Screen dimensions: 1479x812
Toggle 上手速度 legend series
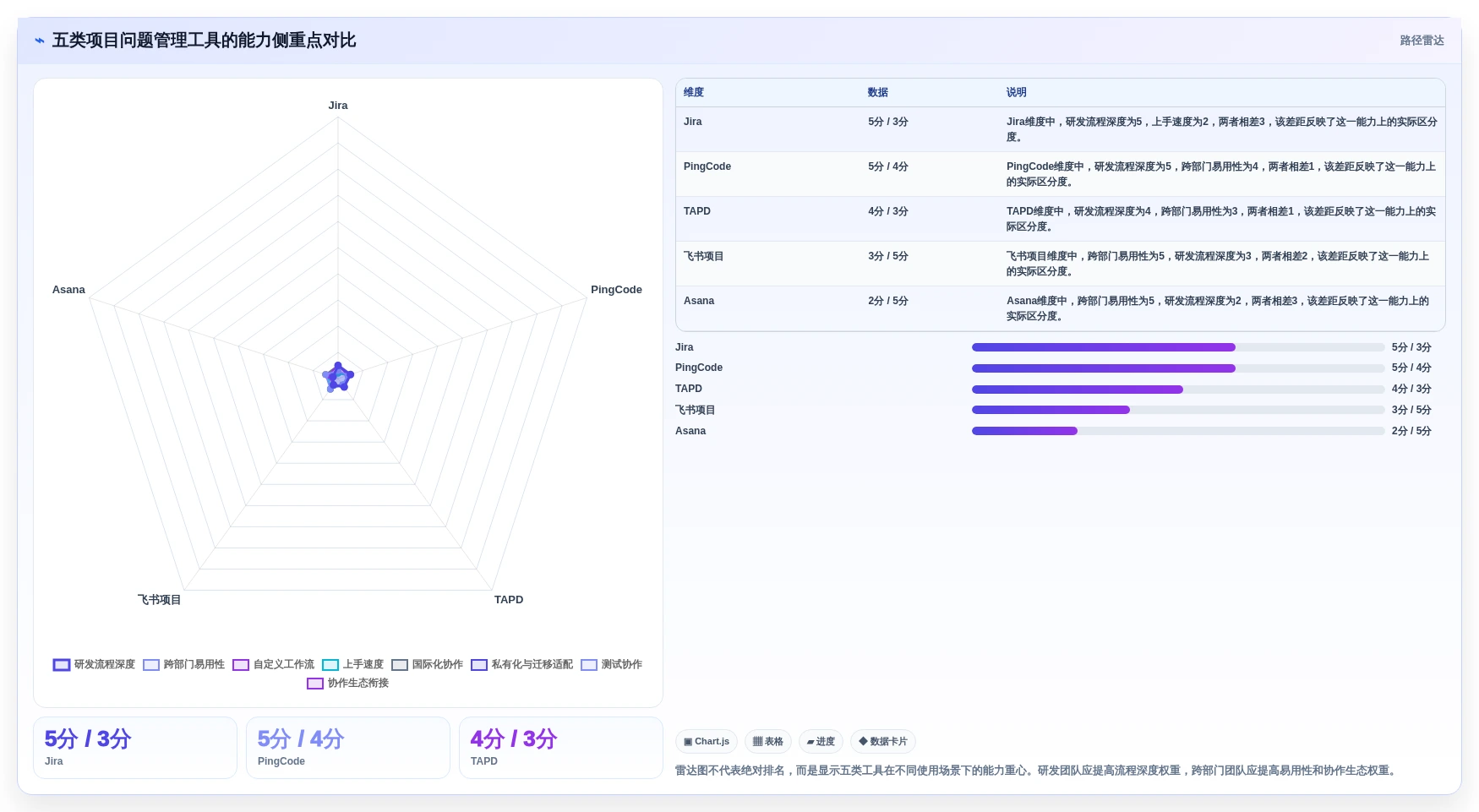pyautogui.click(x=352, y=664)
